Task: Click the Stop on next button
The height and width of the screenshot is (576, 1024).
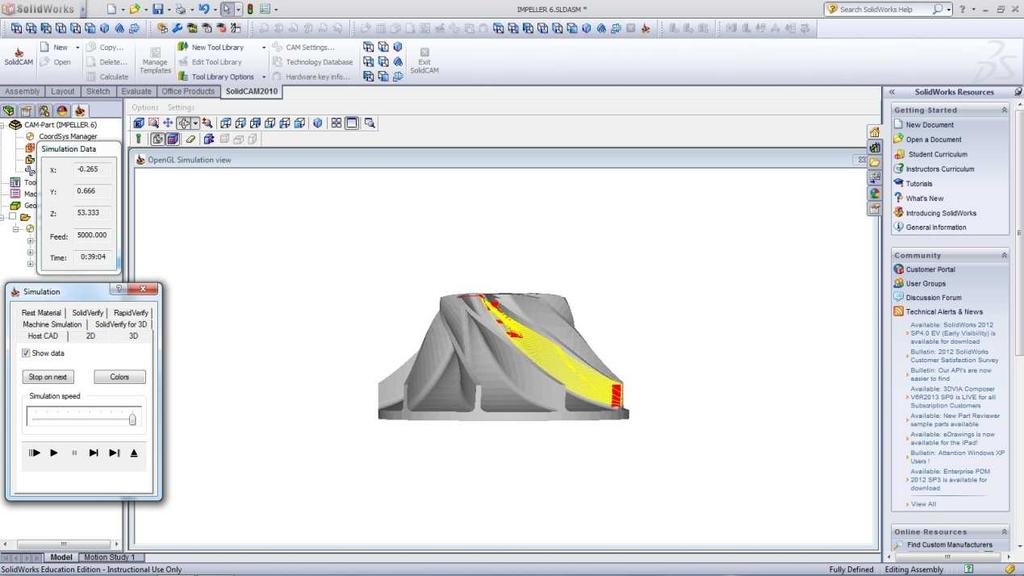Action: point(48,377)
